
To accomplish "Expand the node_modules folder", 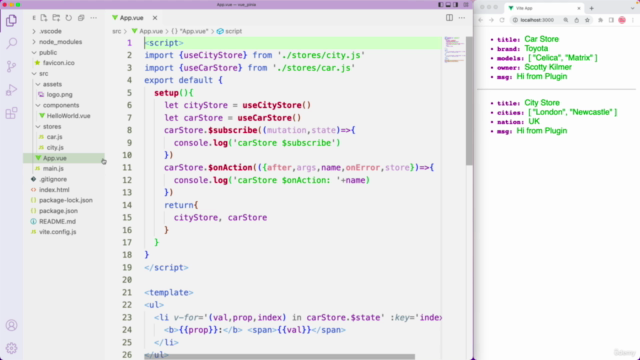I will pyautogui.click(x=60, y=42).
